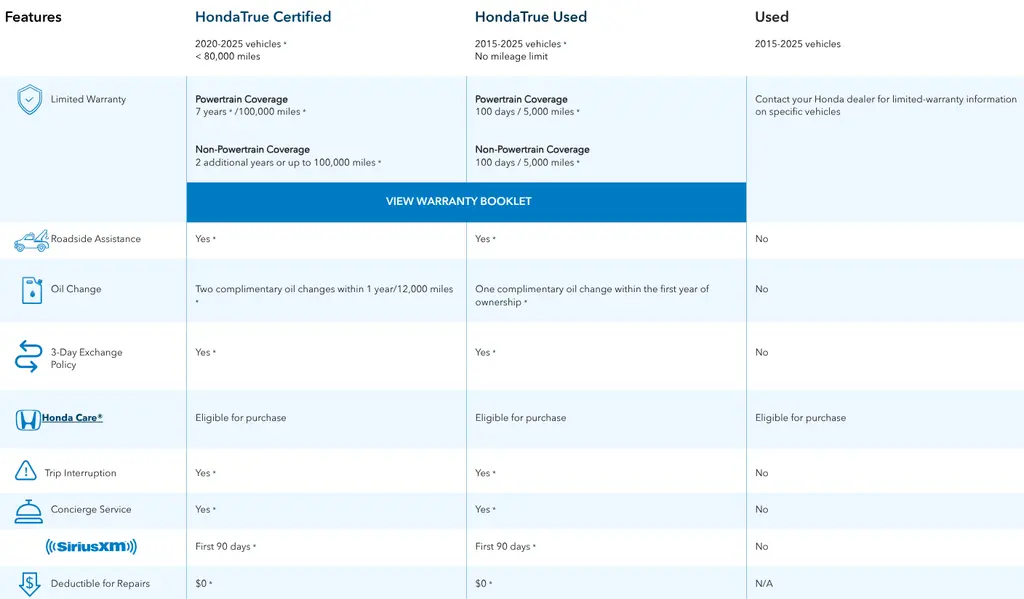The image size is (1024, 599).
Task: Click the Used column heading
Action: (x=772, y=17)
